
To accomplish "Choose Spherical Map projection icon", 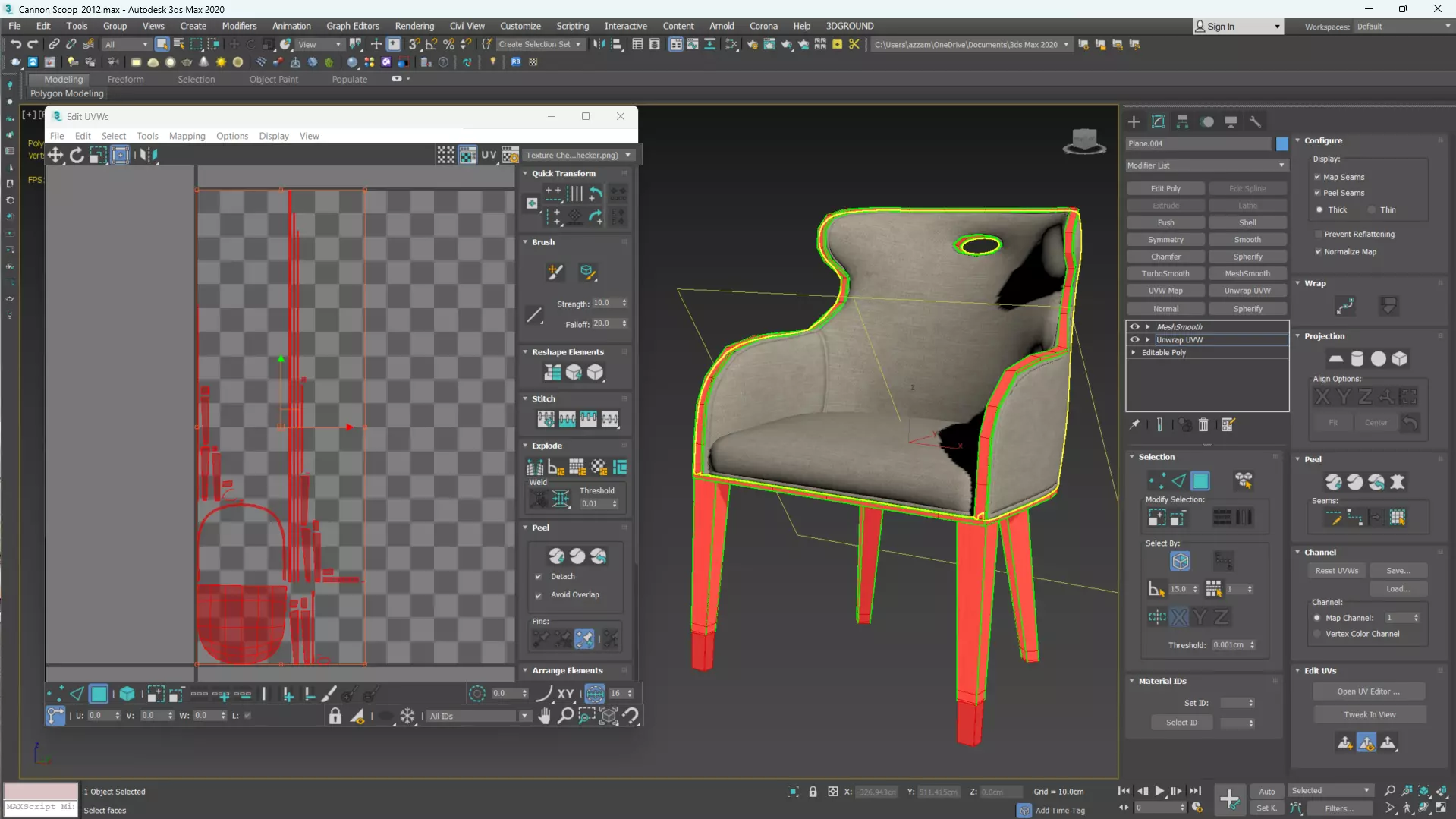I will (1378, 359).
